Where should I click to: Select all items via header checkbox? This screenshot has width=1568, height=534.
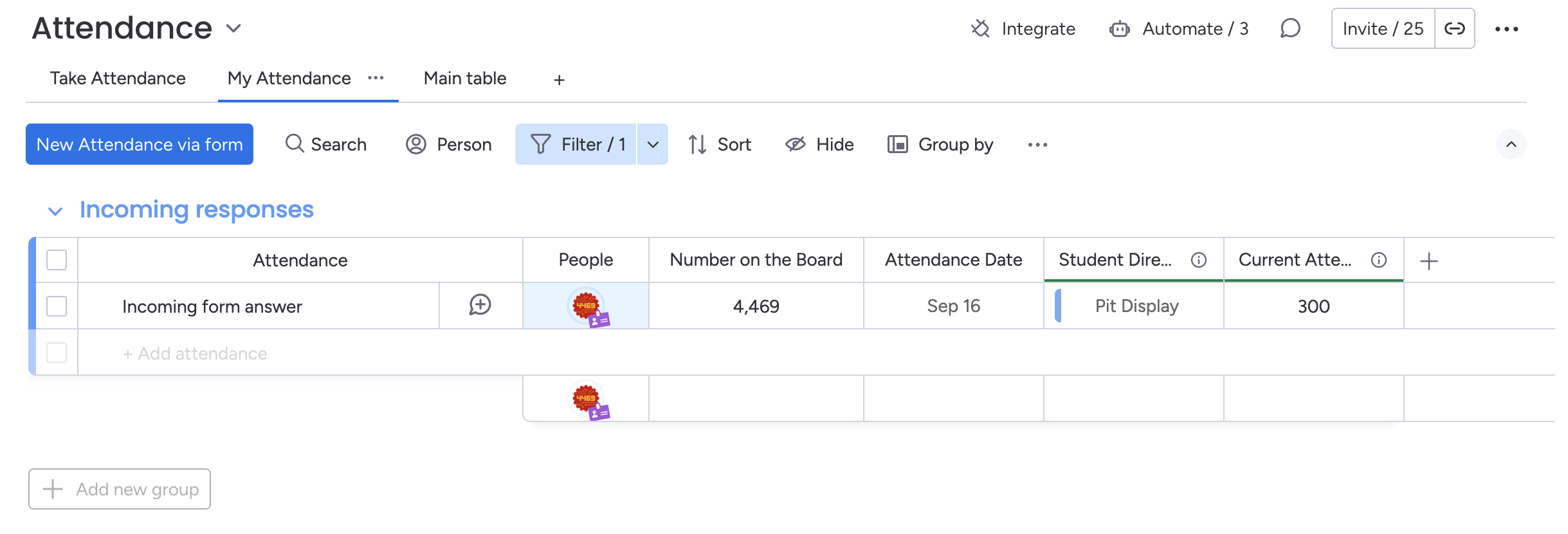tap(57, 260)
